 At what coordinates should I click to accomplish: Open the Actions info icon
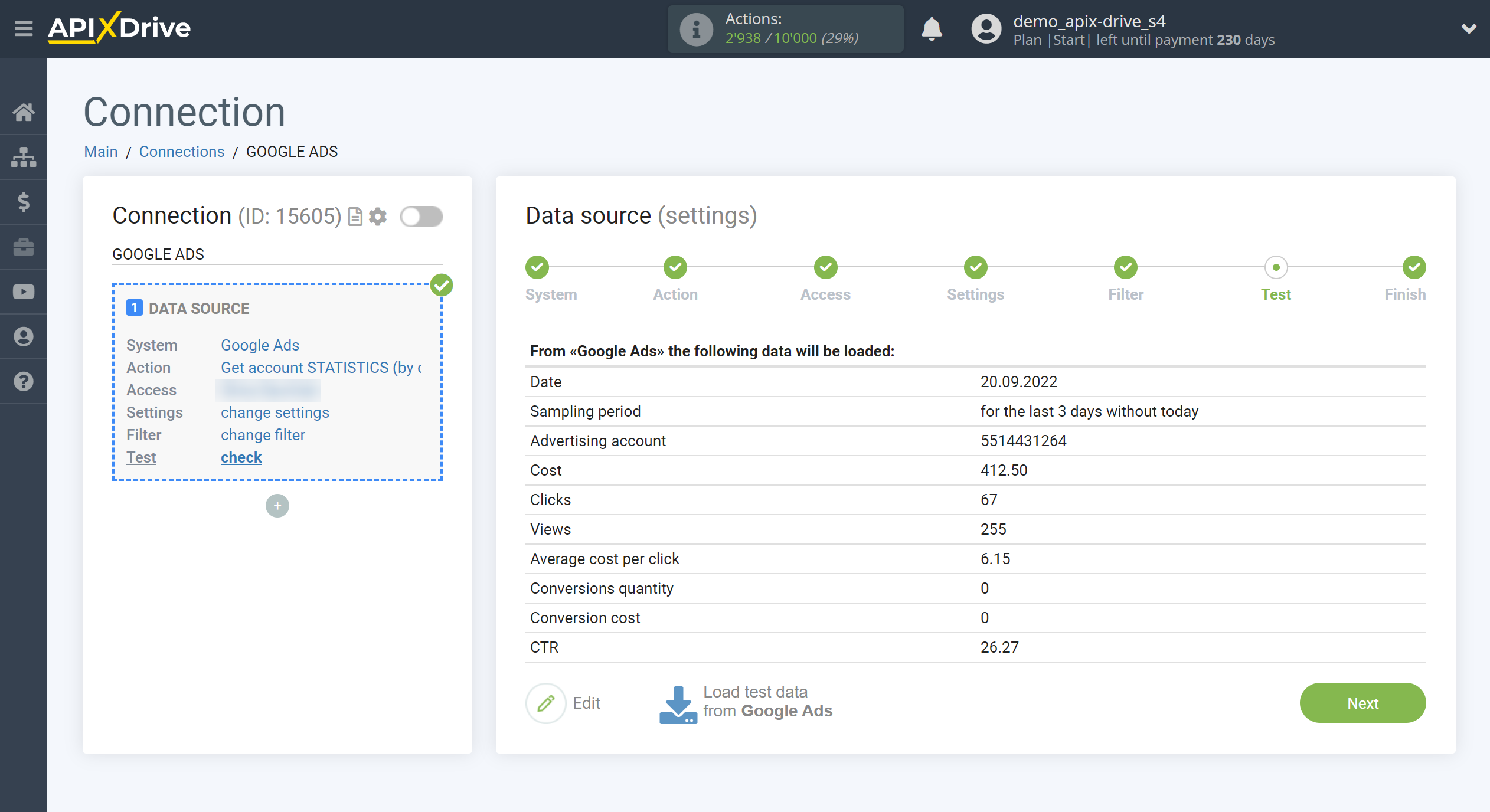(x=697, y=29)
